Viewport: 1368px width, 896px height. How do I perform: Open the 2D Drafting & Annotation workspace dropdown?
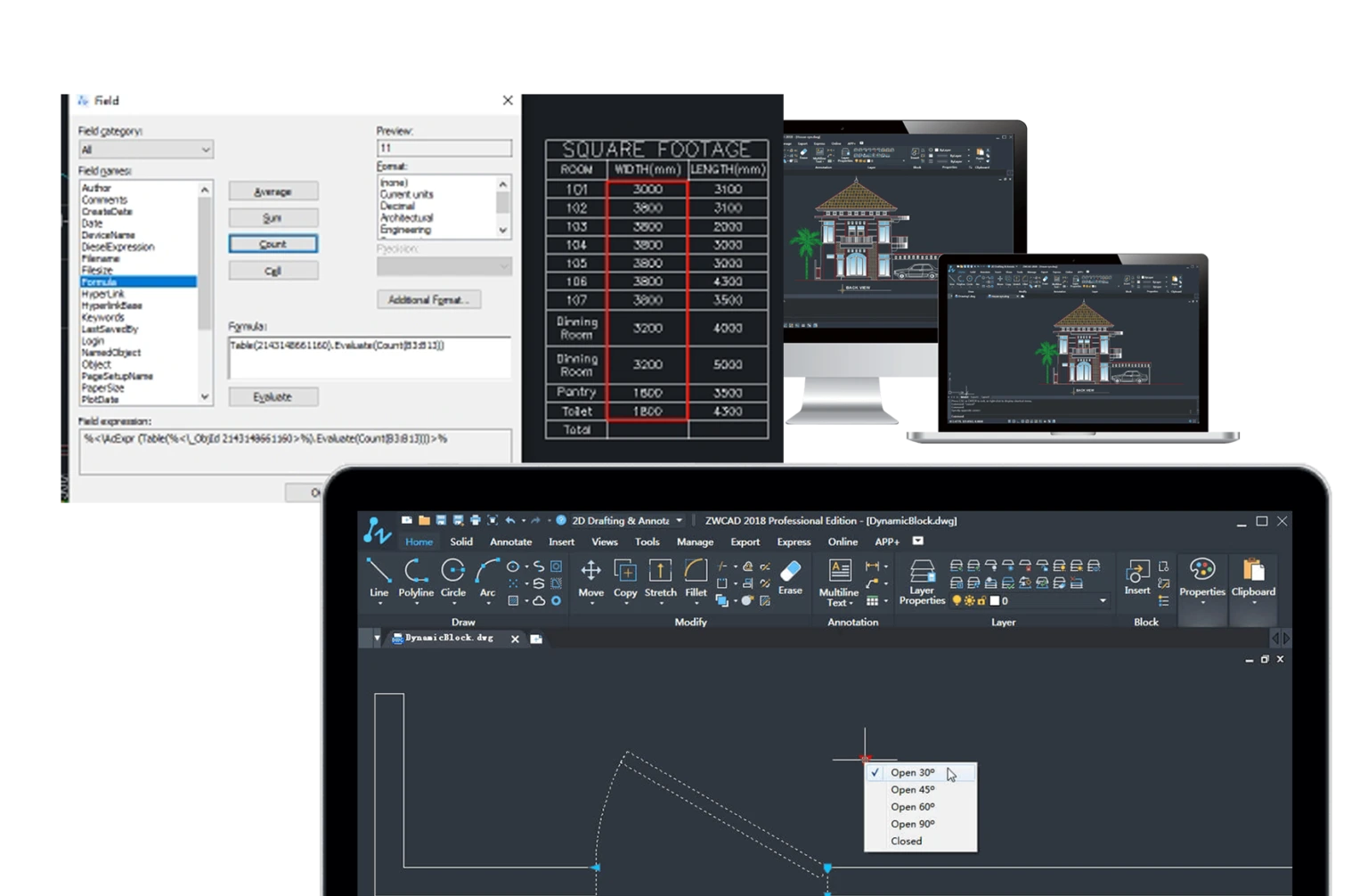pyautogui.click(x=679, y=519)
